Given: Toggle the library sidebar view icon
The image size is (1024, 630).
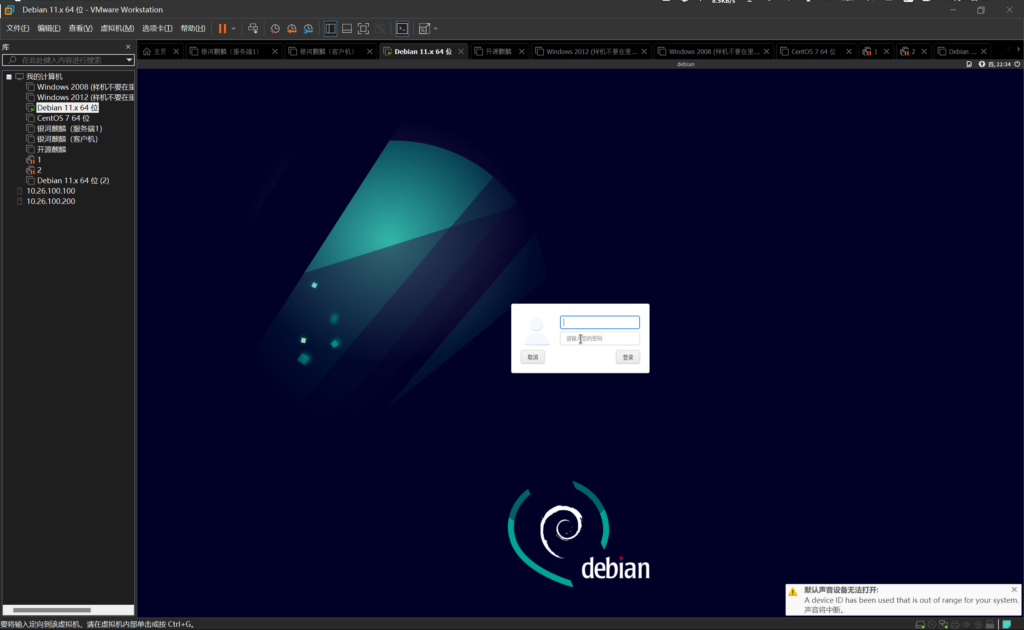Looking at the screenshot, I should [331, 29].
